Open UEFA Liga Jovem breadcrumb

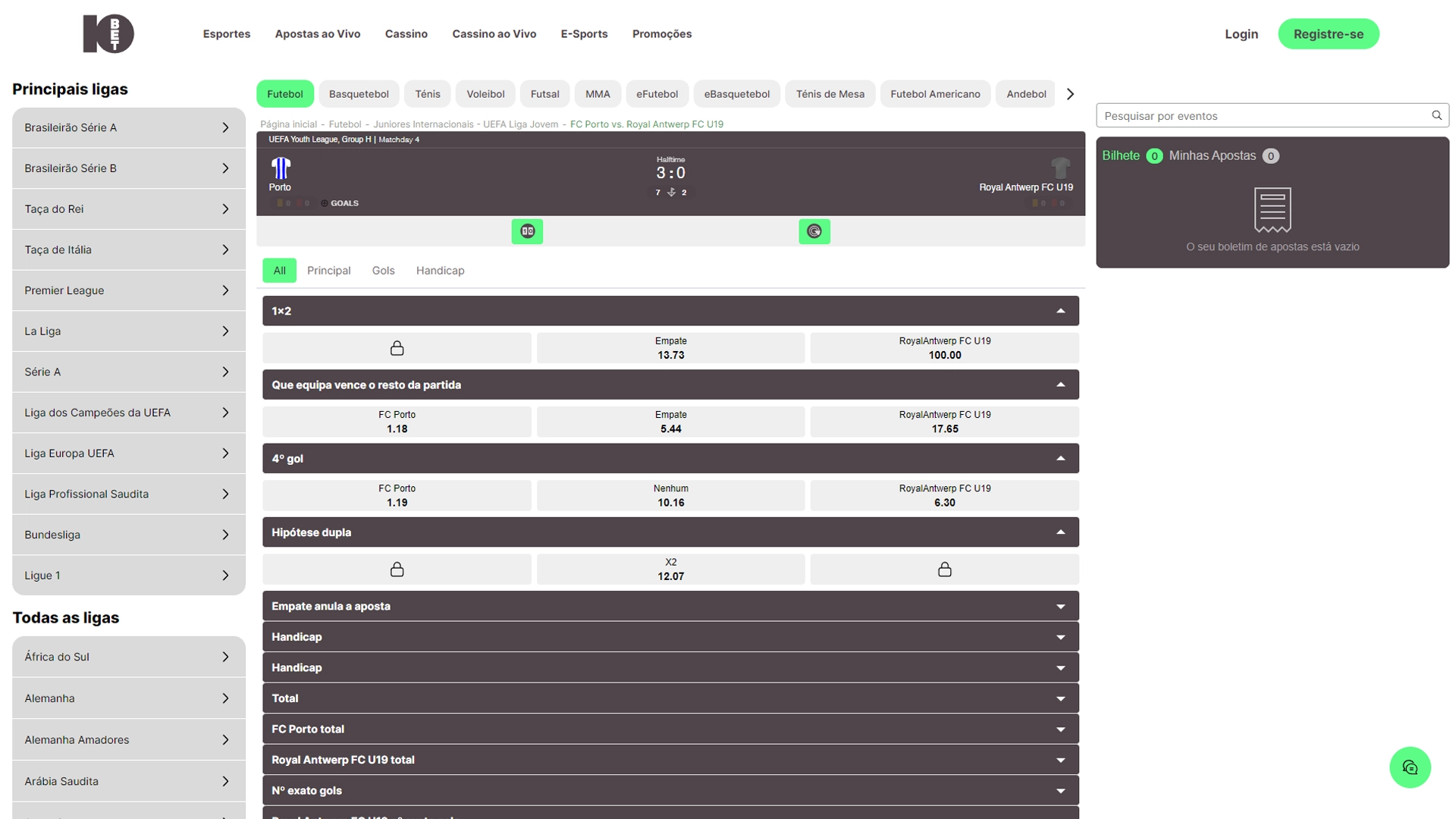click(520, 124)
